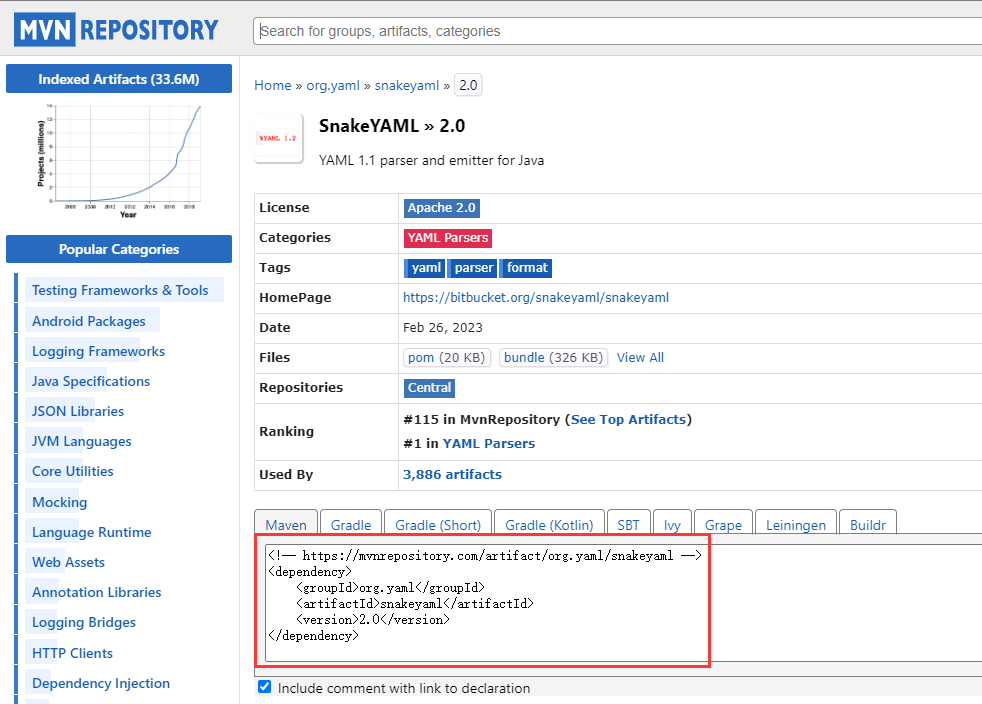Click org.yaml in the breadcrumb
This screenshot has width=982, height=704.
pos(333,85)
